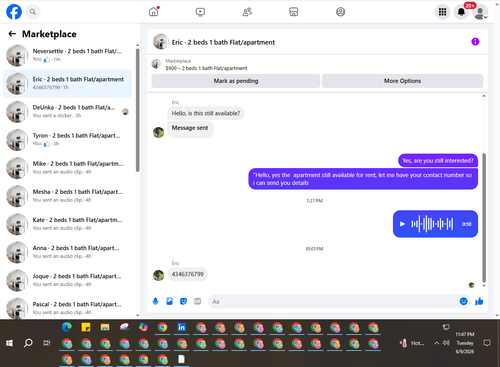
Task: Record a voice clip microphone icon
Action: tap(155, 301)
